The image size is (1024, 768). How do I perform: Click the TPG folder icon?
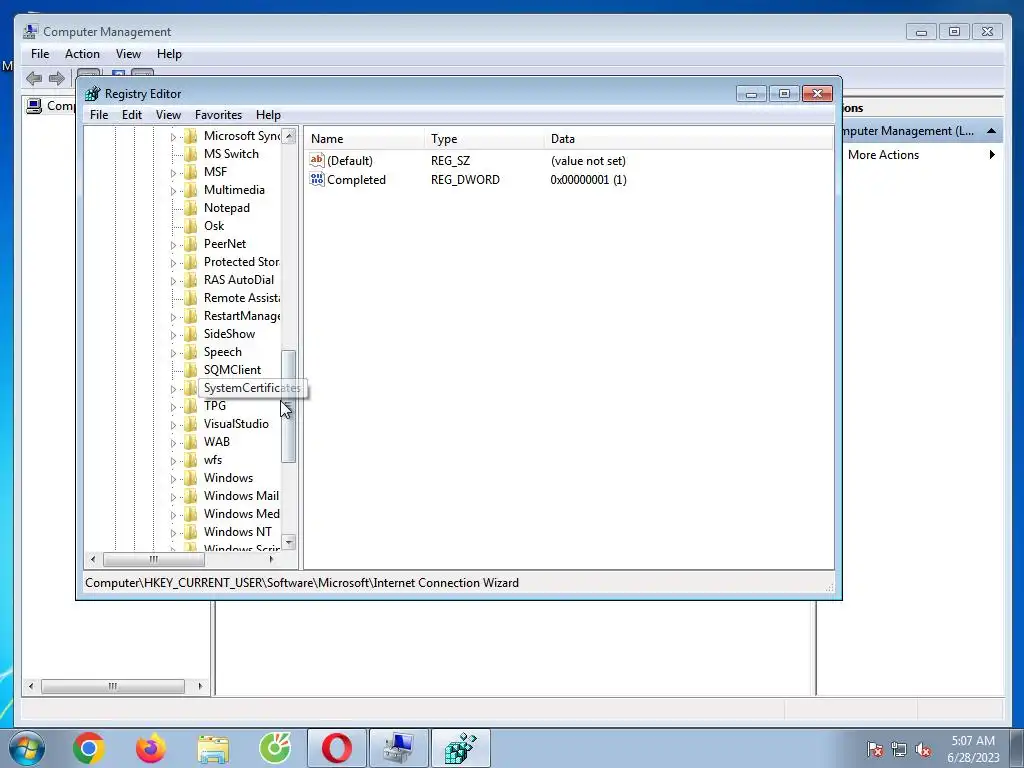pyautogui.click(x=191, y=406)
